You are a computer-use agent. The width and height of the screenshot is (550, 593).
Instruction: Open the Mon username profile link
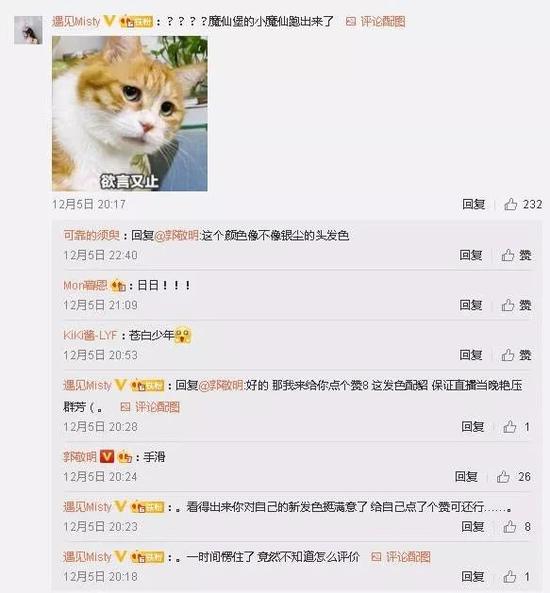click(x=85, y=285)
